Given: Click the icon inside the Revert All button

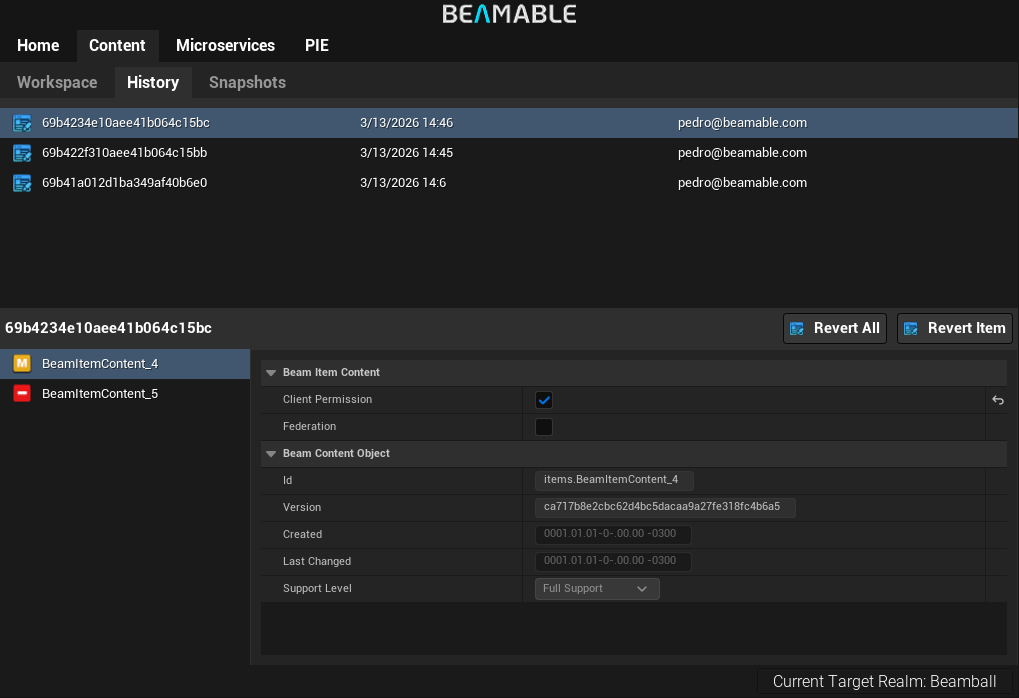Looking at the screenshot, I should click(x=797, y=328).
